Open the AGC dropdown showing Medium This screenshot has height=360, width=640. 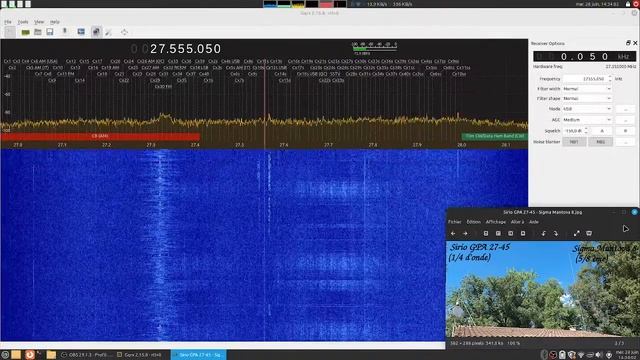click(587, 120)
